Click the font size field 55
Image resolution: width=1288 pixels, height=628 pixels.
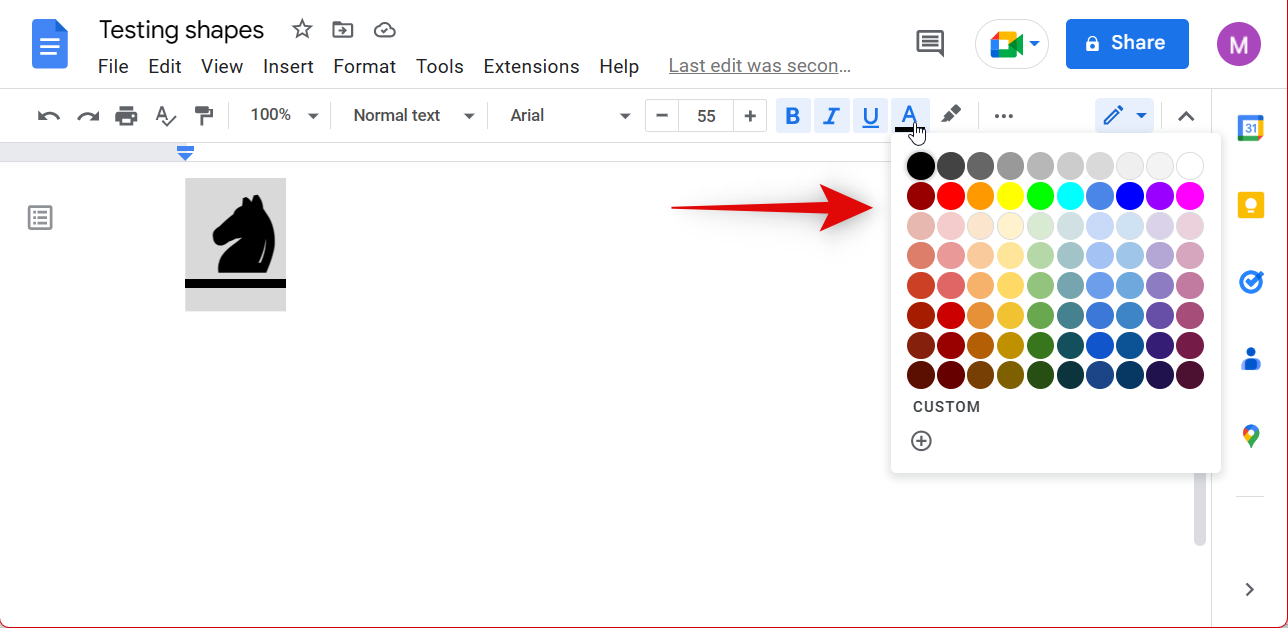point(706,116)
